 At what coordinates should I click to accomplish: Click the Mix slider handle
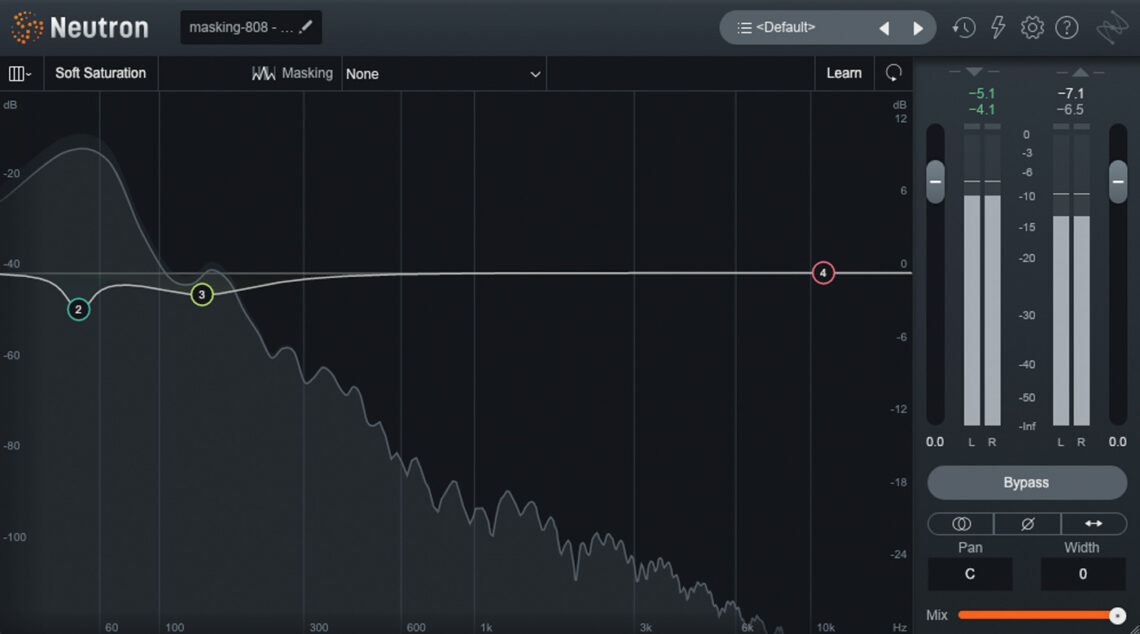[x=1117, y=615]
